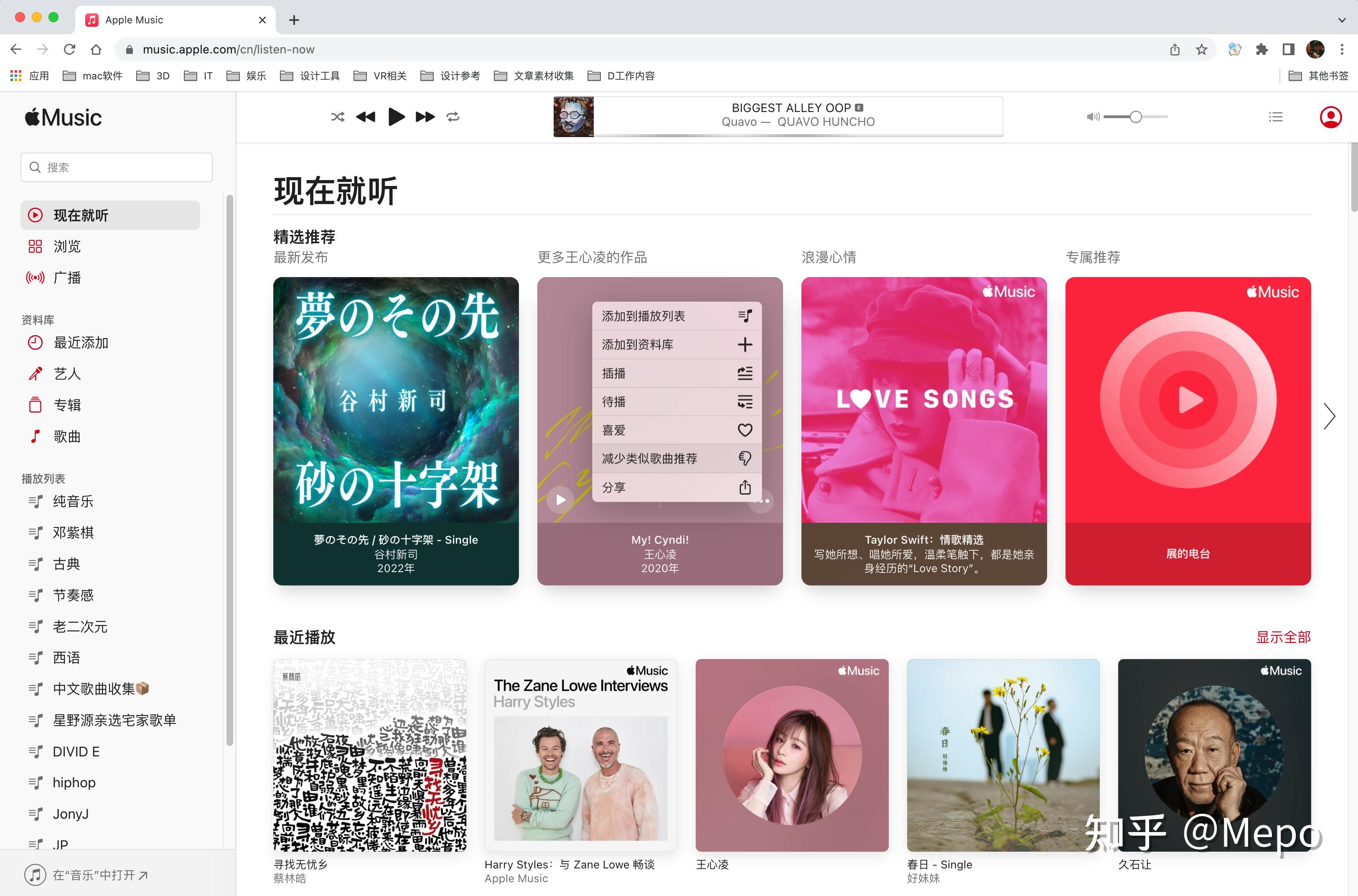
Task: Adjust the volume slider
Action: [1136, 117]
